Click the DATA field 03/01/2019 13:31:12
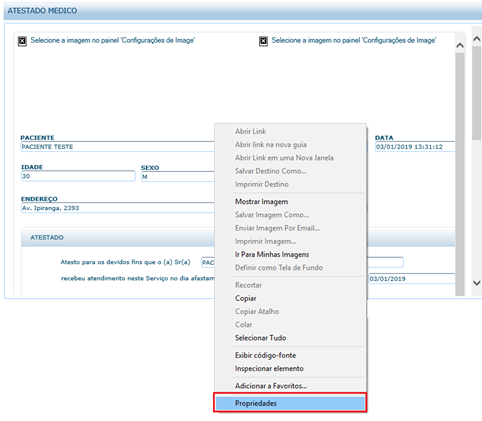The height and width of the screenshot is (421, 482). pyautogui.click(x=415, y=147)
